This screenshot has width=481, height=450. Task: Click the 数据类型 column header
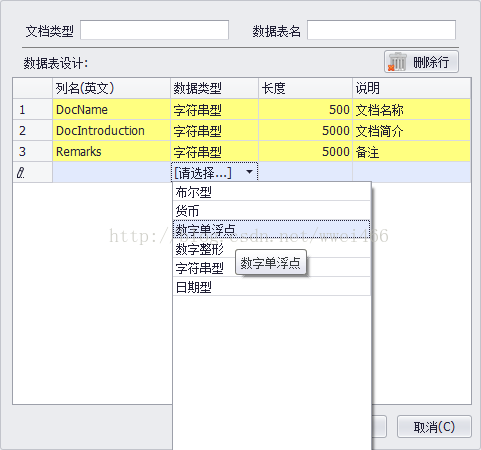(214, 88)
